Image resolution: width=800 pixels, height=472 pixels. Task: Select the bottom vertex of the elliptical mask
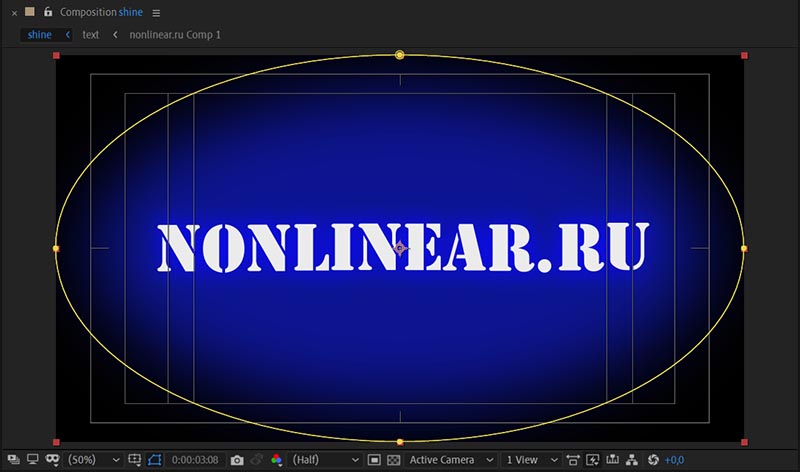click(399, 442)
